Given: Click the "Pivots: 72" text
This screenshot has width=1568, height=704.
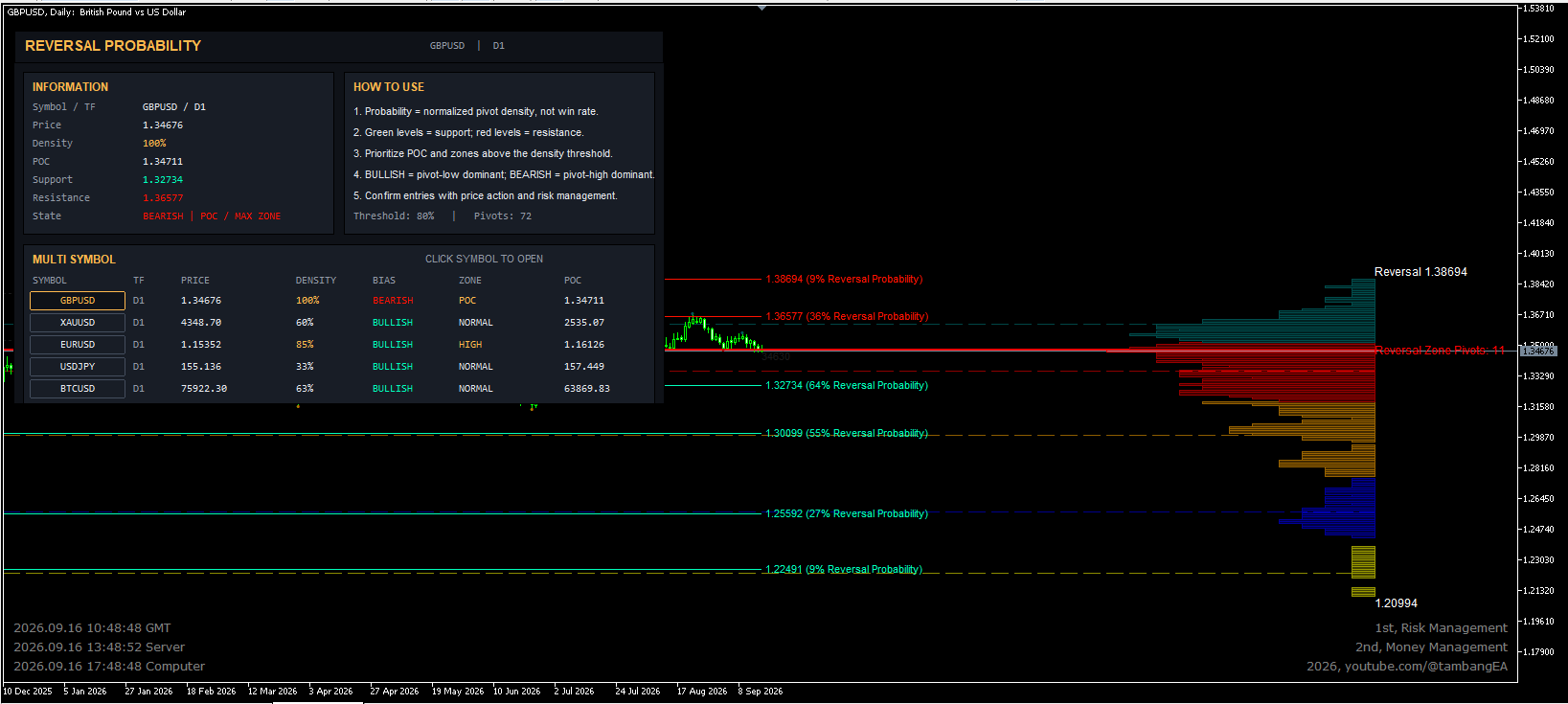Looking at the screenshot, I should click(x=503, y=216).
